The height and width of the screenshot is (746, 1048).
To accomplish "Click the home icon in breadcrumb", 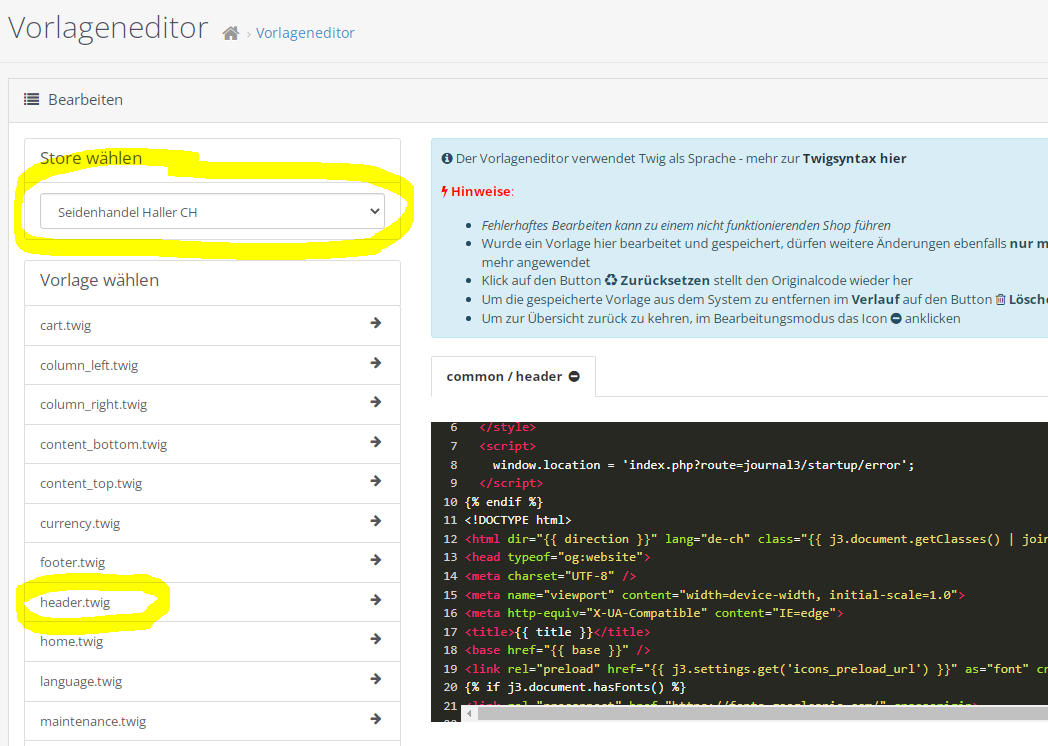I will click(x=231, y=33).
